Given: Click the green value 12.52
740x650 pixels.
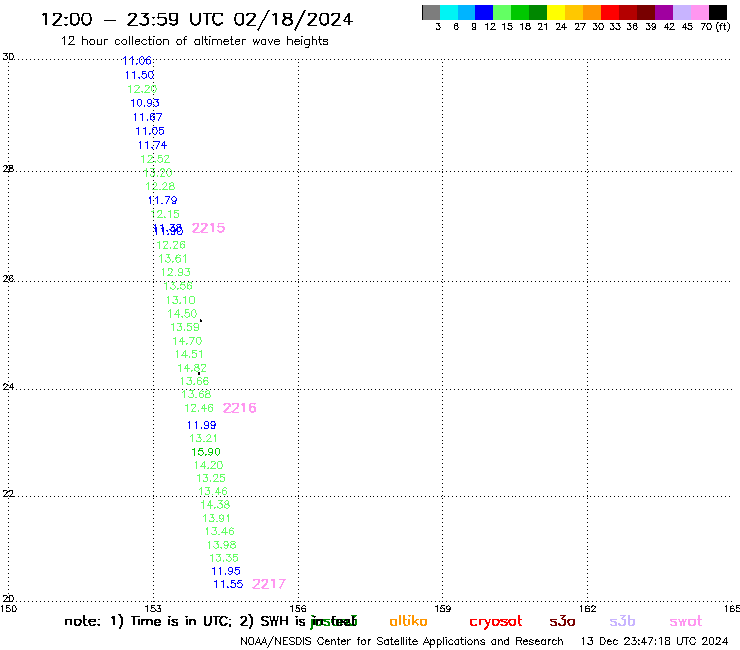Looking at the screenshot, I should (x=155, y=159).
